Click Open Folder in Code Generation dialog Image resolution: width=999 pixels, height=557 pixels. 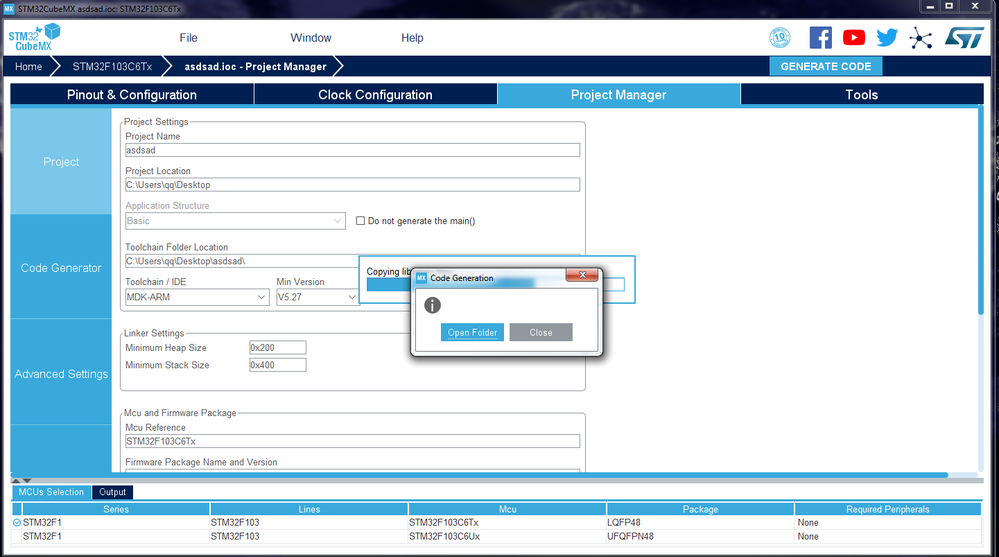[472, 332]
